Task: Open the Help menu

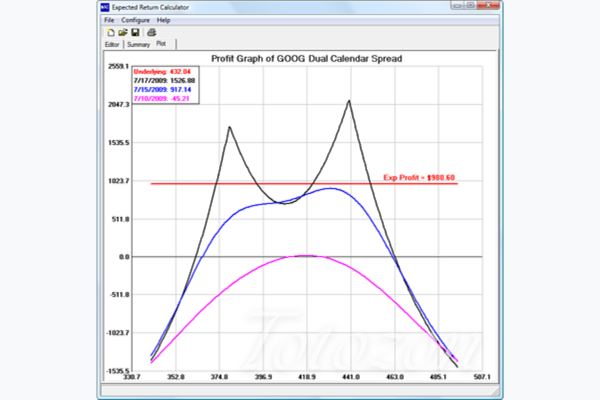Action: click(163, 20)
